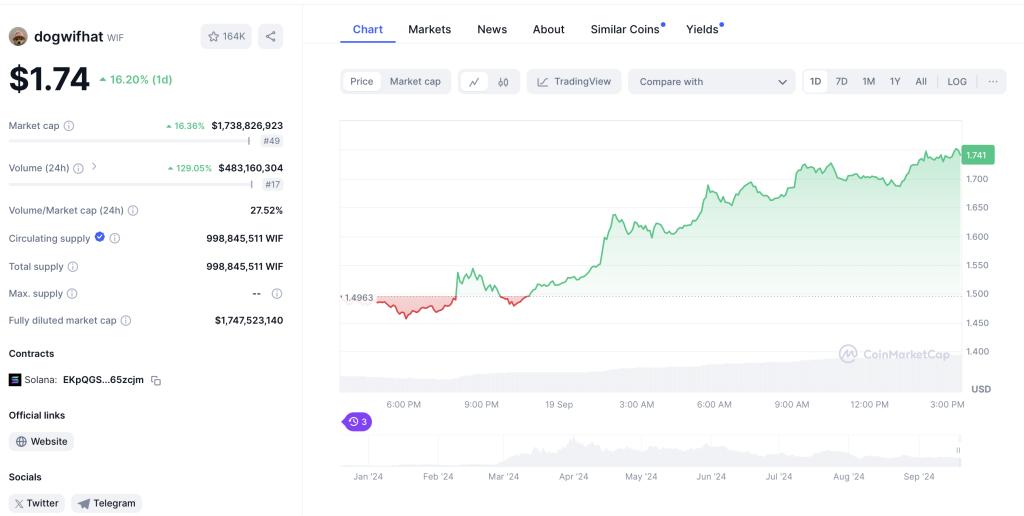Click the Circulating supply verified badge

pyautogui.click(x=100, y=237)
